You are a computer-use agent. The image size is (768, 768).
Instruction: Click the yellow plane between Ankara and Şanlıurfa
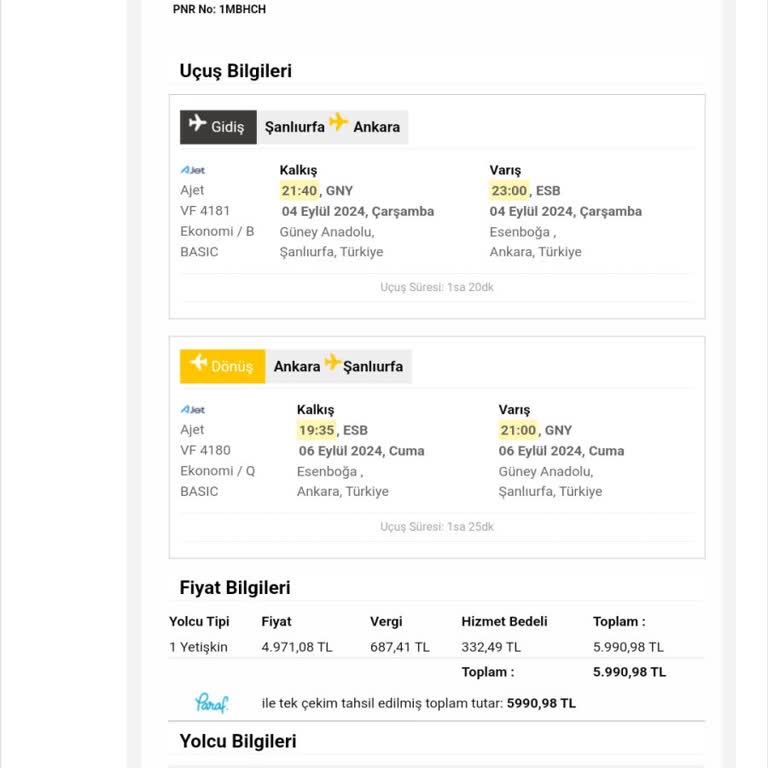[332, 363]
